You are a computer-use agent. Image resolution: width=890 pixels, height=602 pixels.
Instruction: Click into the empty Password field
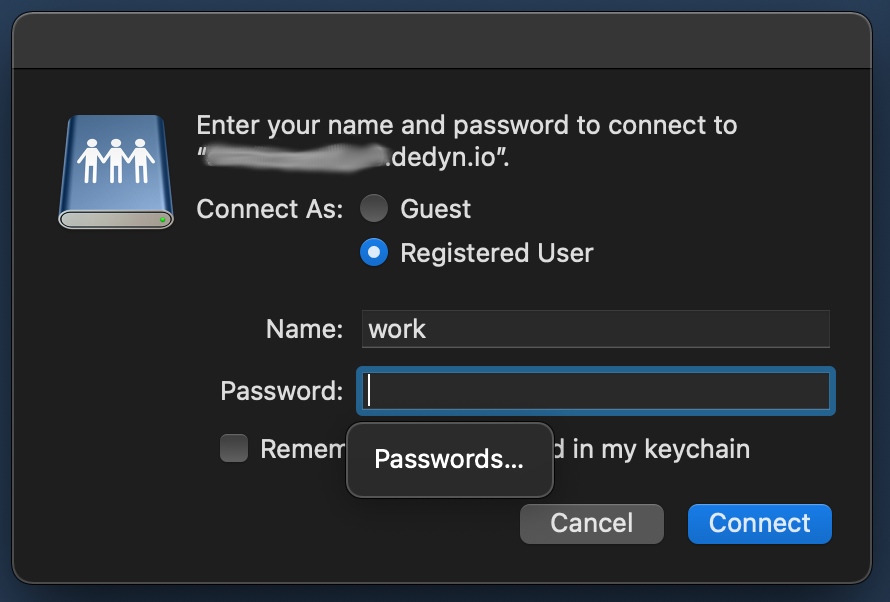coord(595,391)
